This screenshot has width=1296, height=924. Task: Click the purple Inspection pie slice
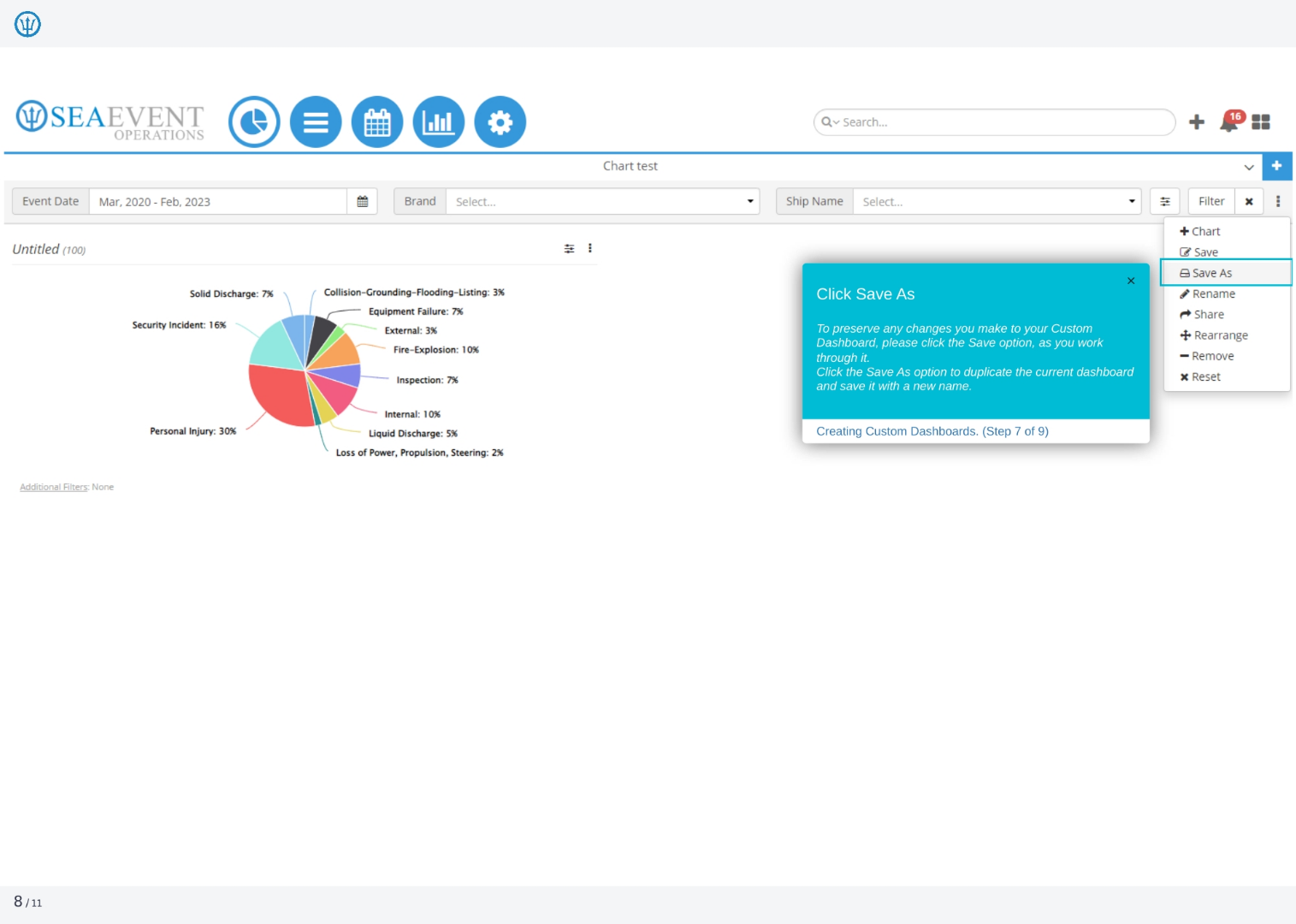[346, 375]
